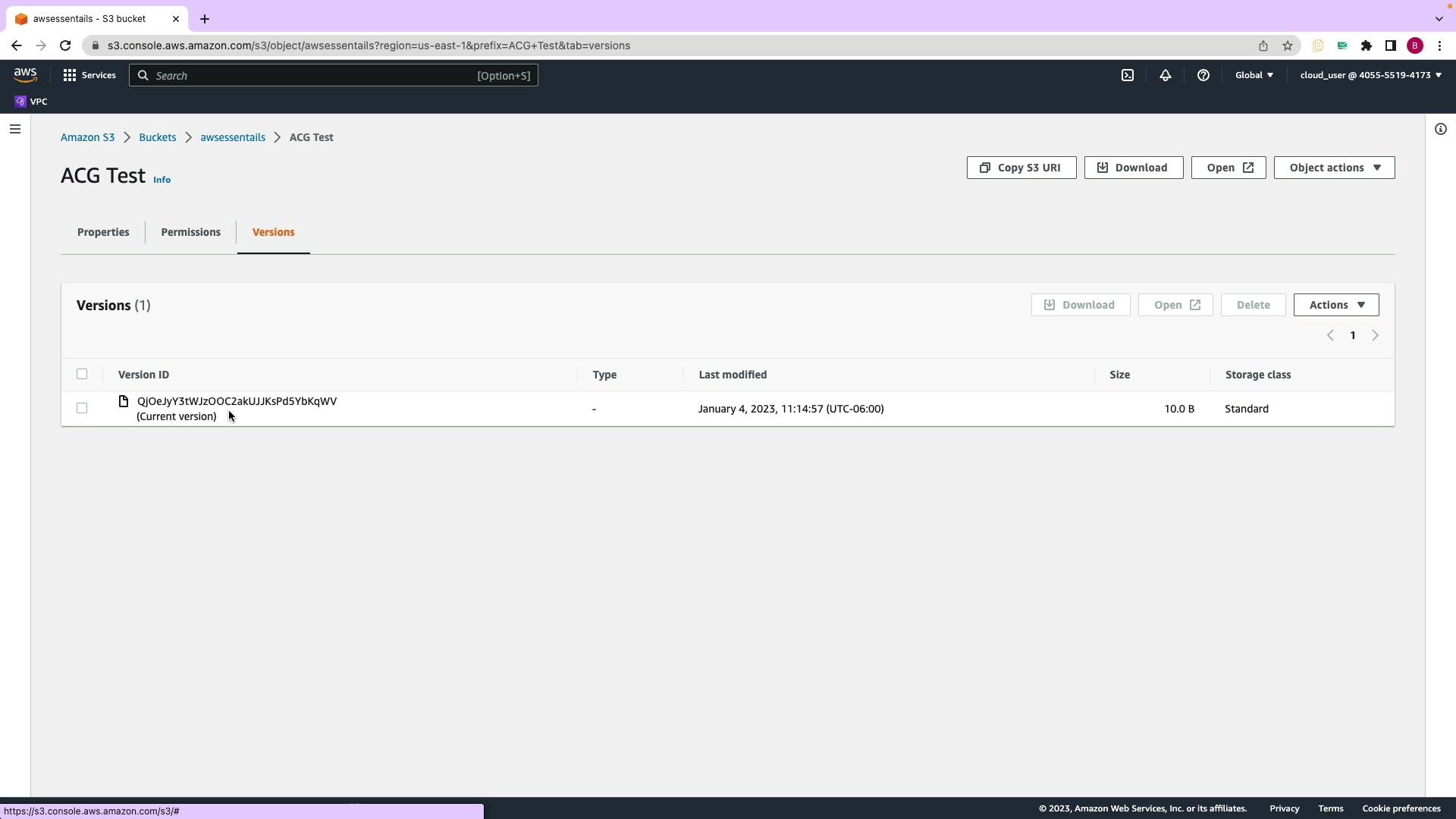Switch to the Properties tab

(x=103, y=232)
